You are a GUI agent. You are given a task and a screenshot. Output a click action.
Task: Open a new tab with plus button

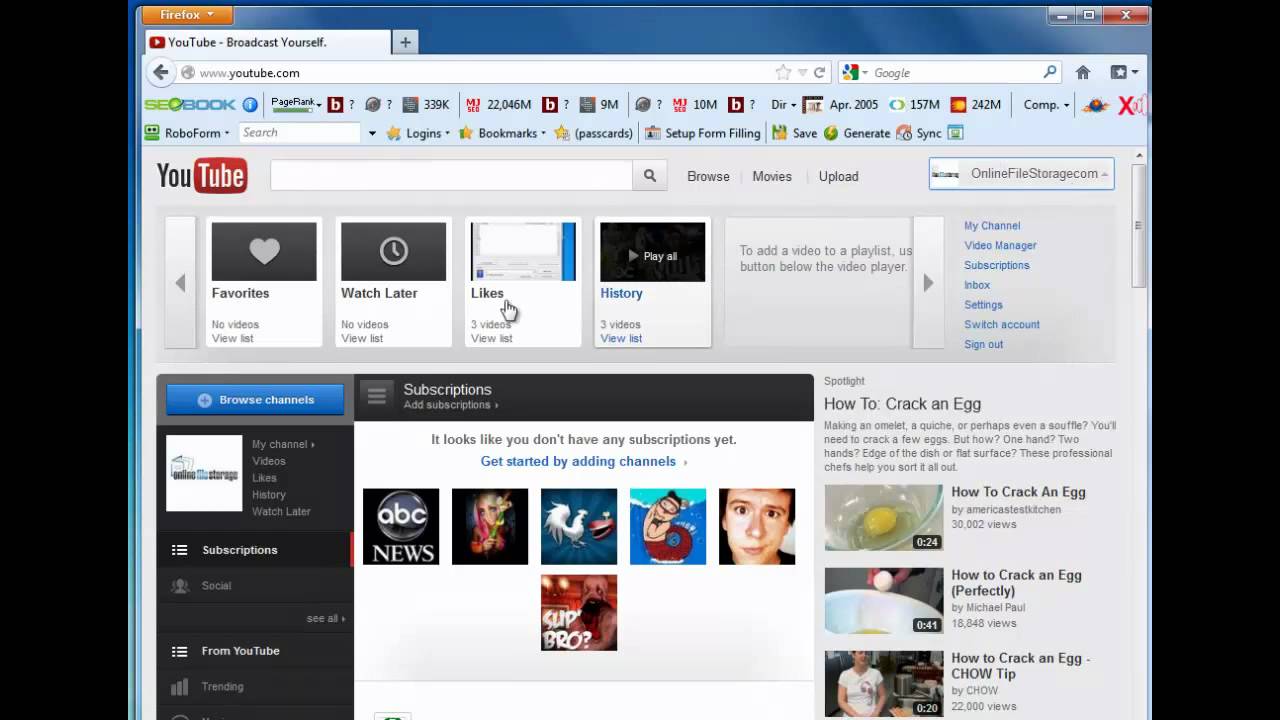(405, 42)
